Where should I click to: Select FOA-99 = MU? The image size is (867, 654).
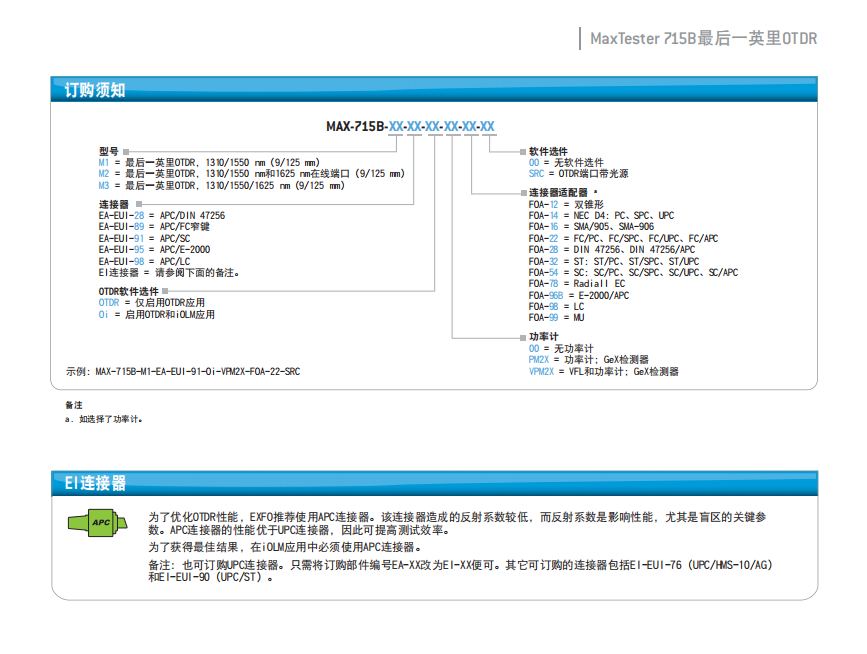click(x=556, y=318)
